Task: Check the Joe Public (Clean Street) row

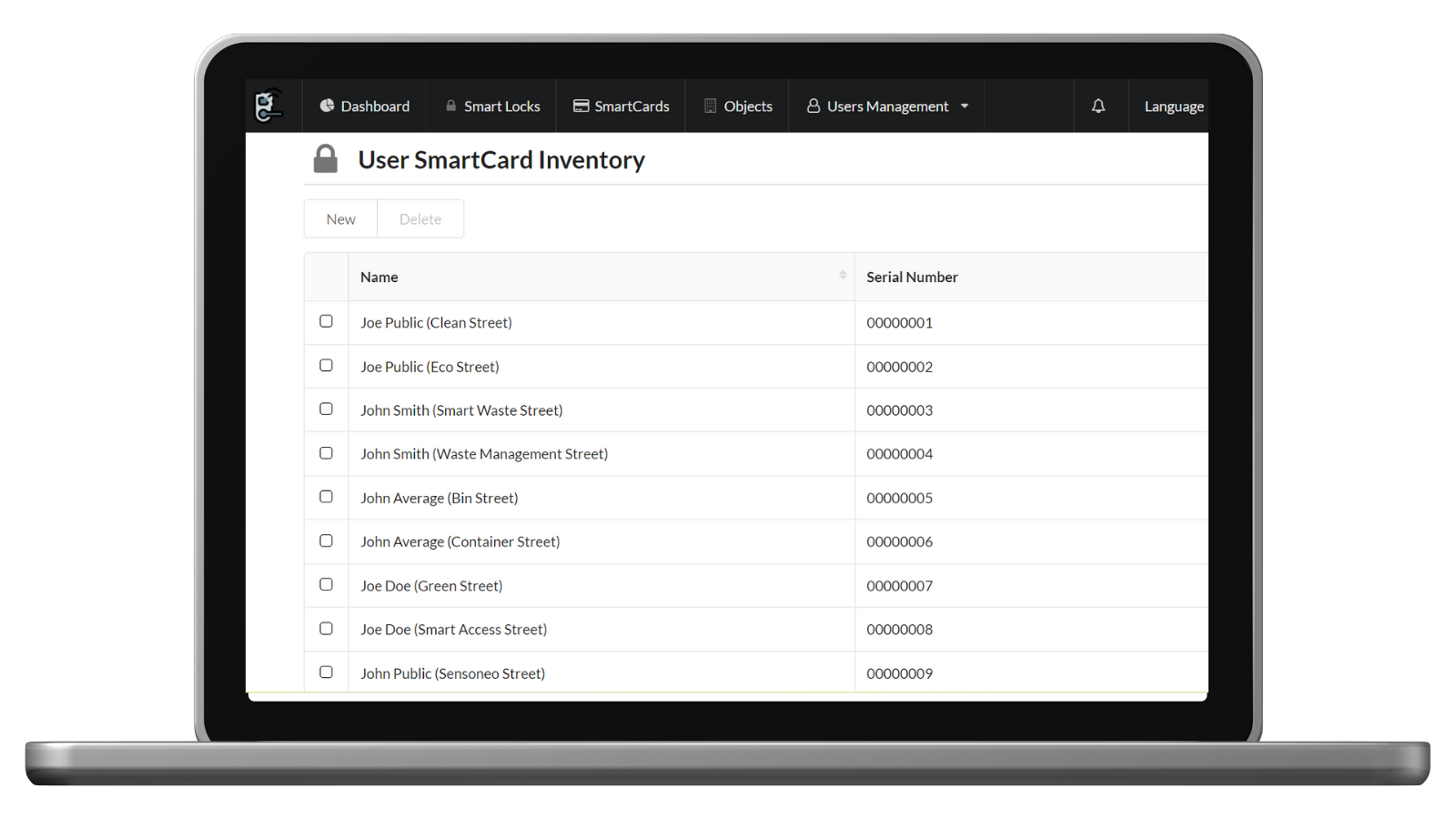Action: [x=326, y=321]
